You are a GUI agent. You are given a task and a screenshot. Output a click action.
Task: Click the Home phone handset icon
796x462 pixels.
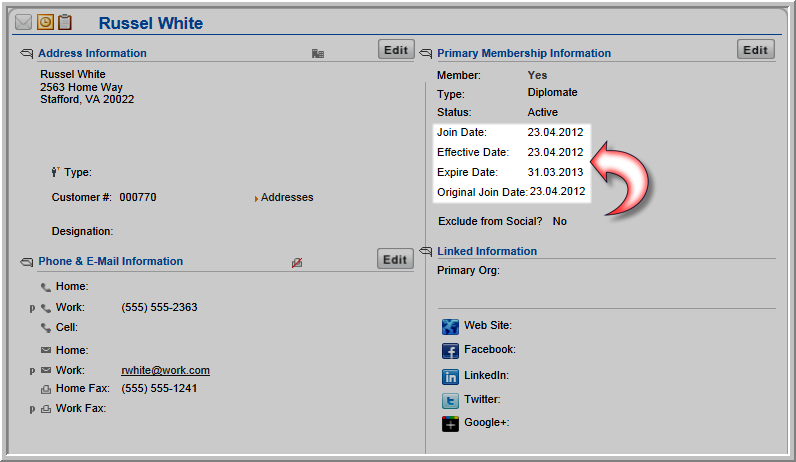click(46, 287)
